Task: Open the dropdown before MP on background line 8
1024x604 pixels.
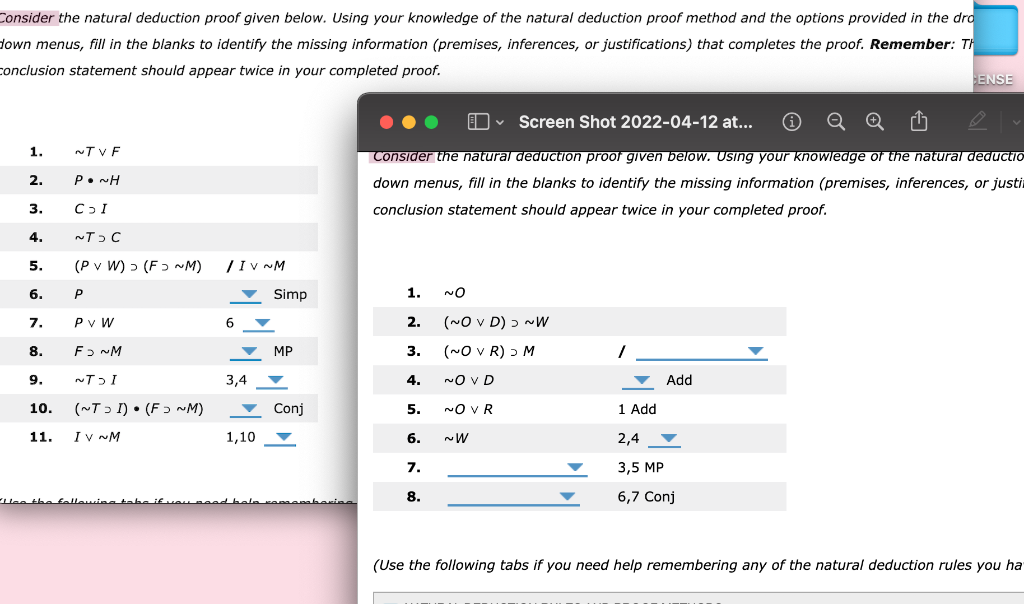Action: [246, 352]
